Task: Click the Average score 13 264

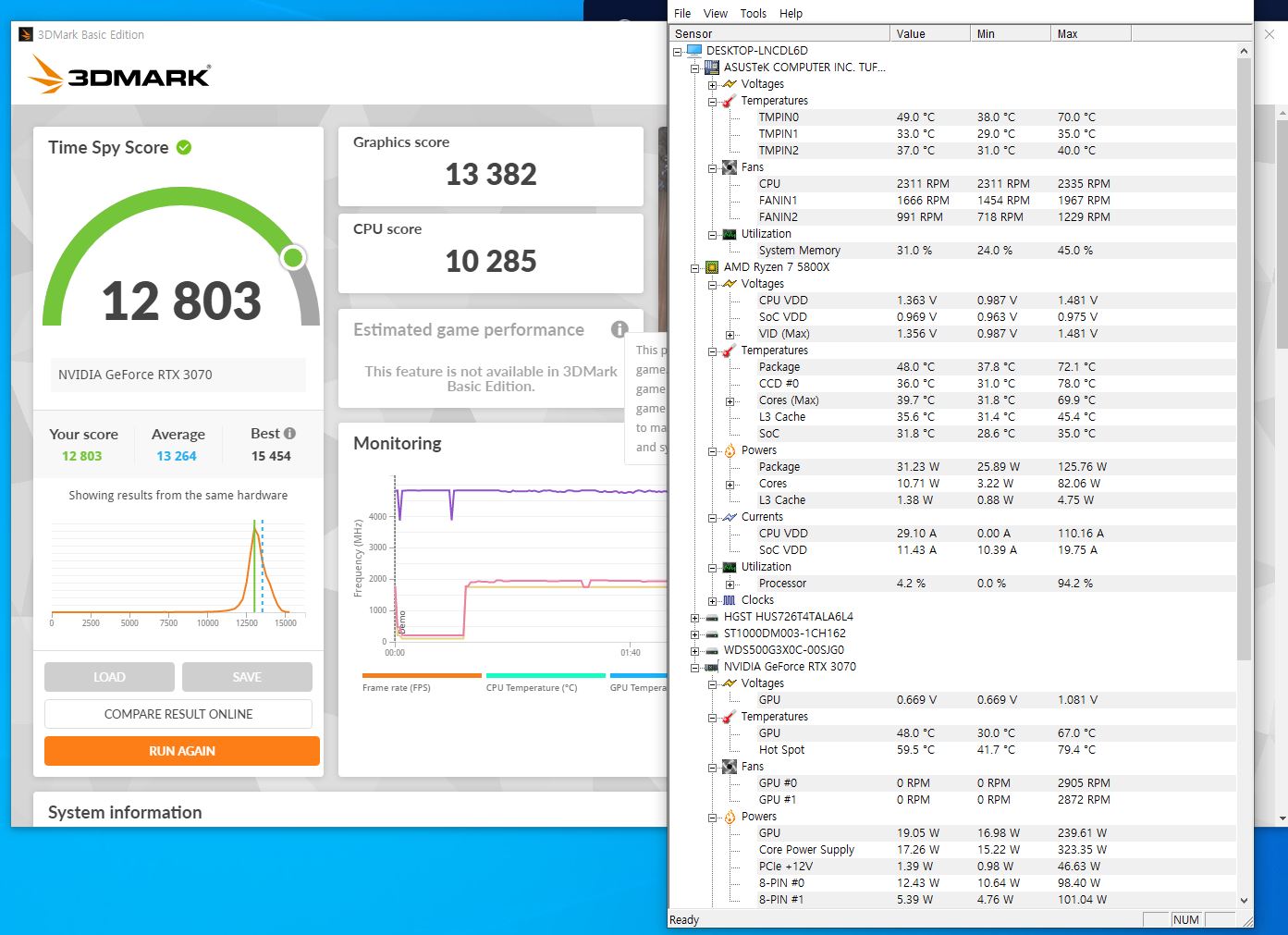Action: tap(177, 456)
